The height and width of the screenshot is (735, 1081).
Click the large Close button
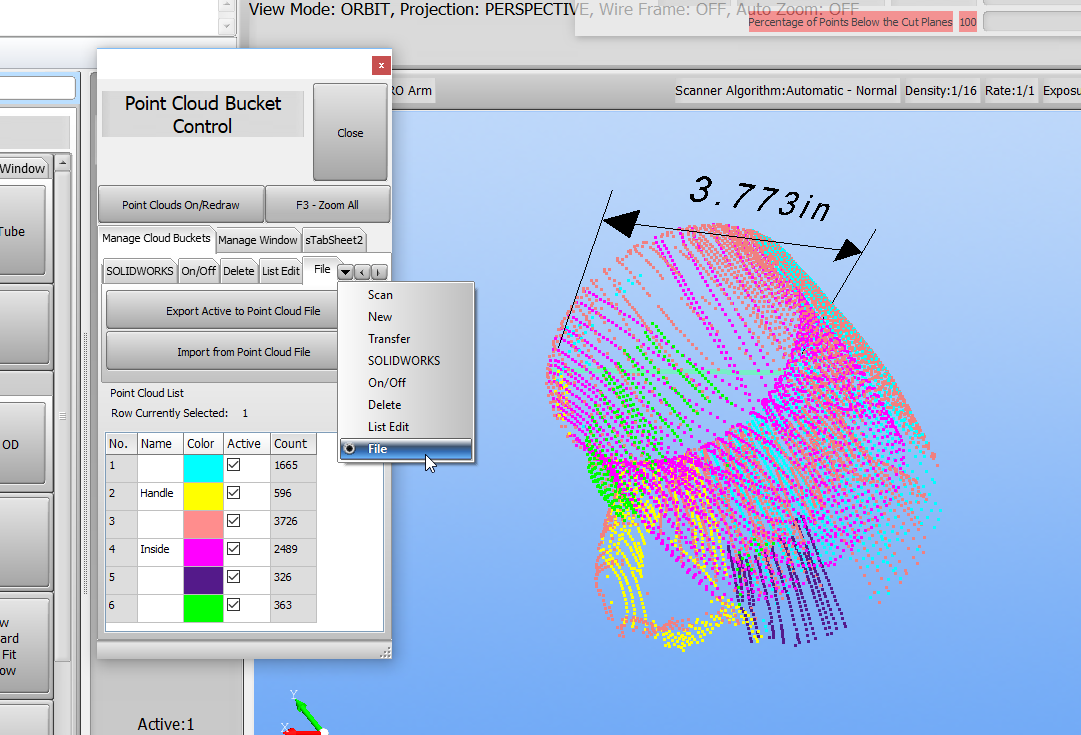[x=350, y=132]
